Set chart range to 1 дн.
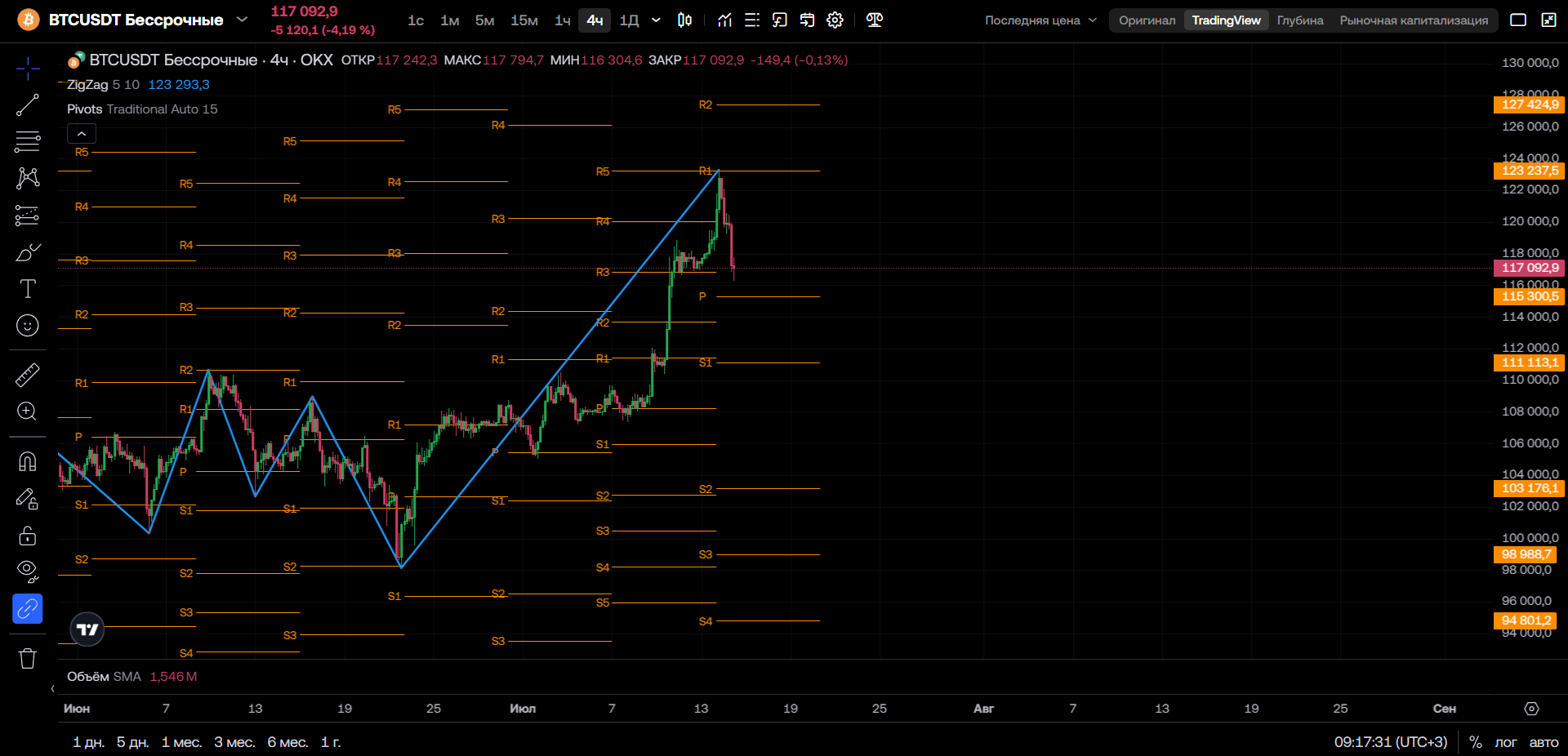1568x756 pixels. coord(88,742)
